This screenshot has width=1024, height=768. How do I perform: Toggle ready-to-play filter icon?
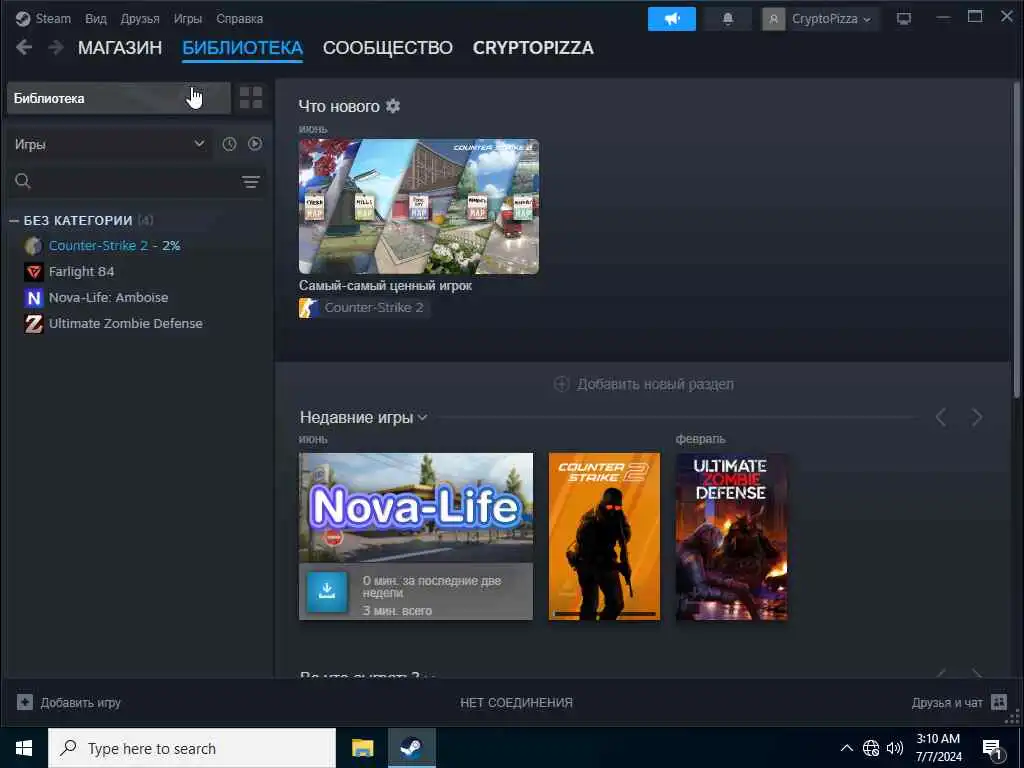(255, 144)
